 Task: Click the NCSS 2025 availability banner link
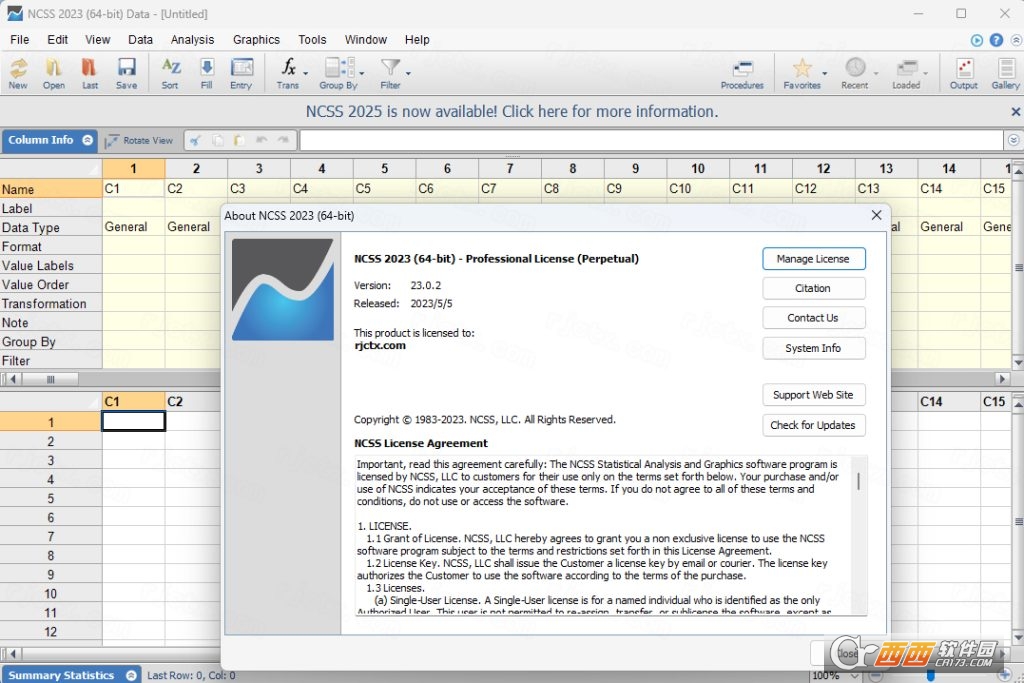(512, 112)
